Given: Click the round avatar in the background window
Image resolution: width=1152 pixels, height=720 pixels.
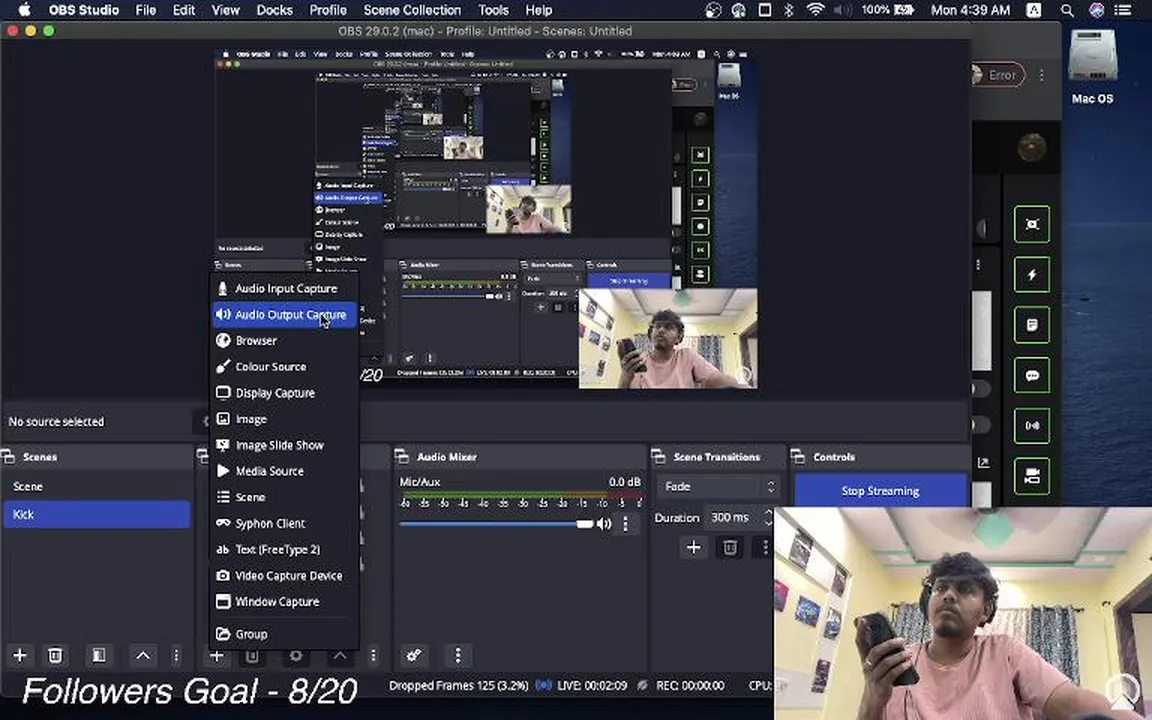Looking at the screenshot, I should coord(1032,148).
